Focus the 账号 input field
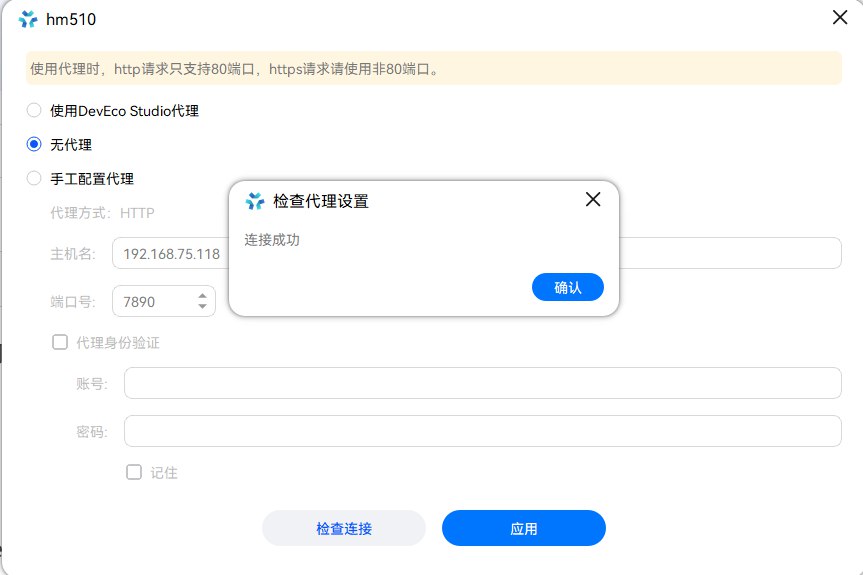 (x=482, y=383)
